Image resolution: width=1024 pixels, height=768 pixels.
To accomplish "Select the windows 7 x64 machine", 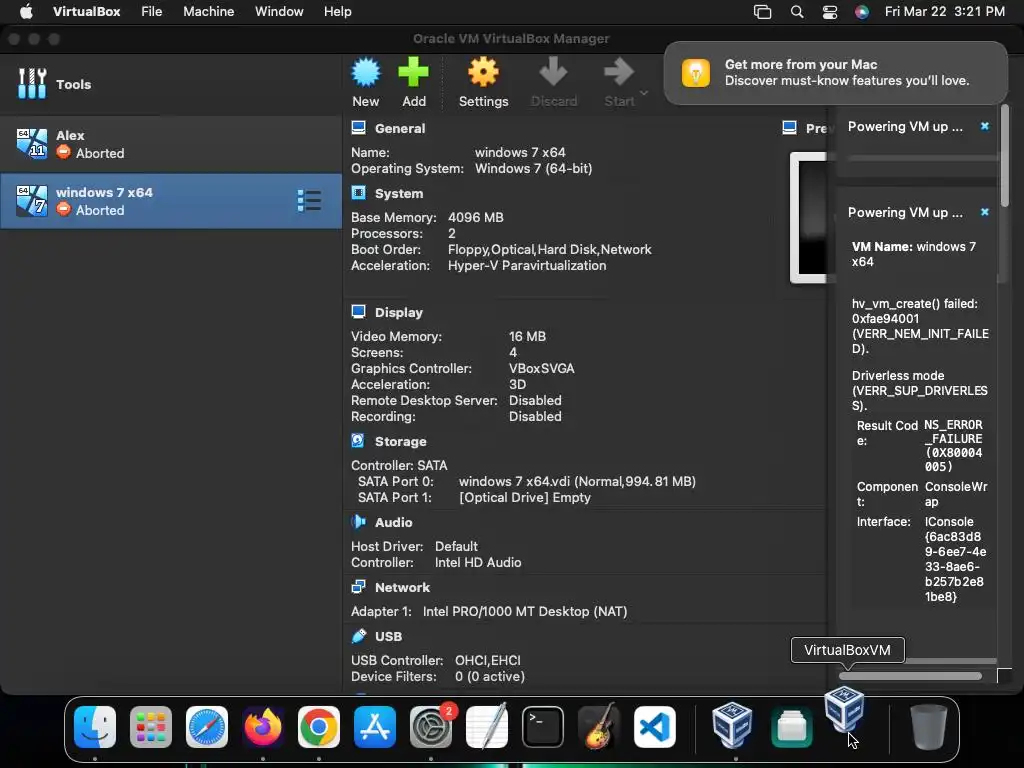I will click(x=171, y=201).
